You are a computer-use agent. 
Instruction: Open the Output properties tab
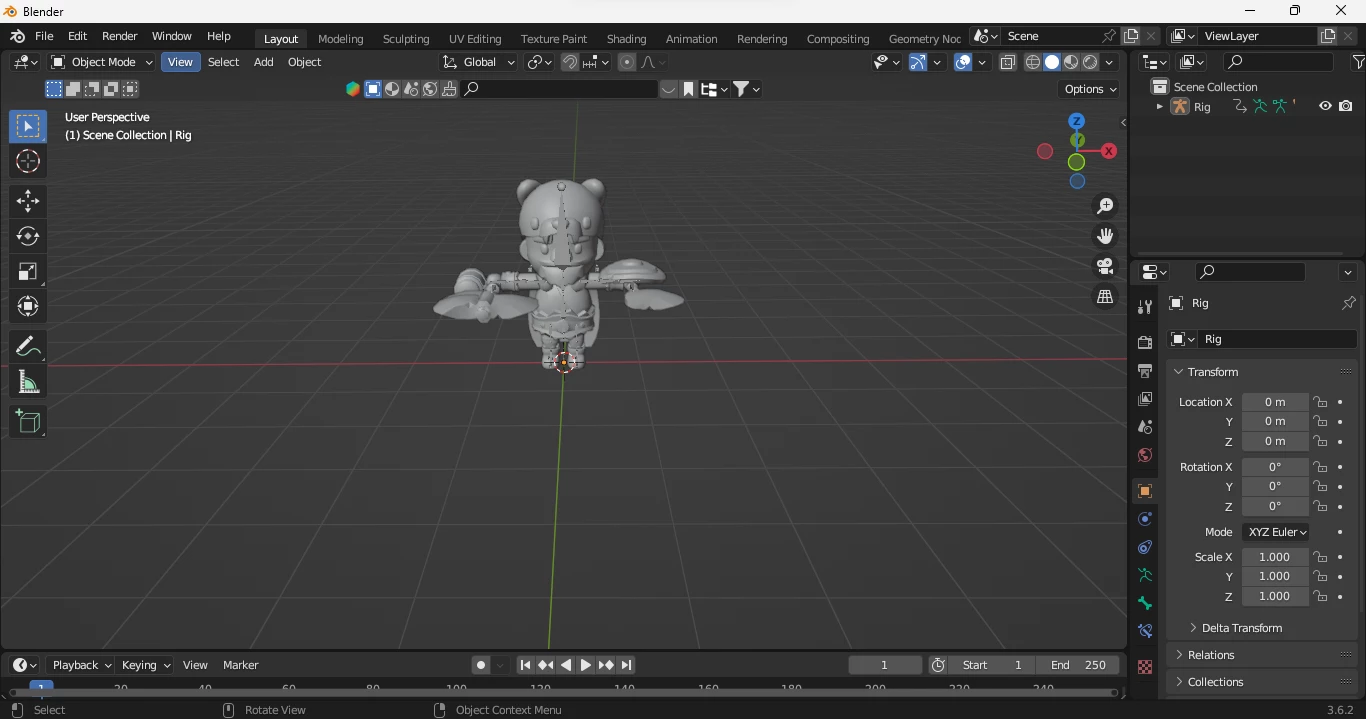[x=1145, y=370]
